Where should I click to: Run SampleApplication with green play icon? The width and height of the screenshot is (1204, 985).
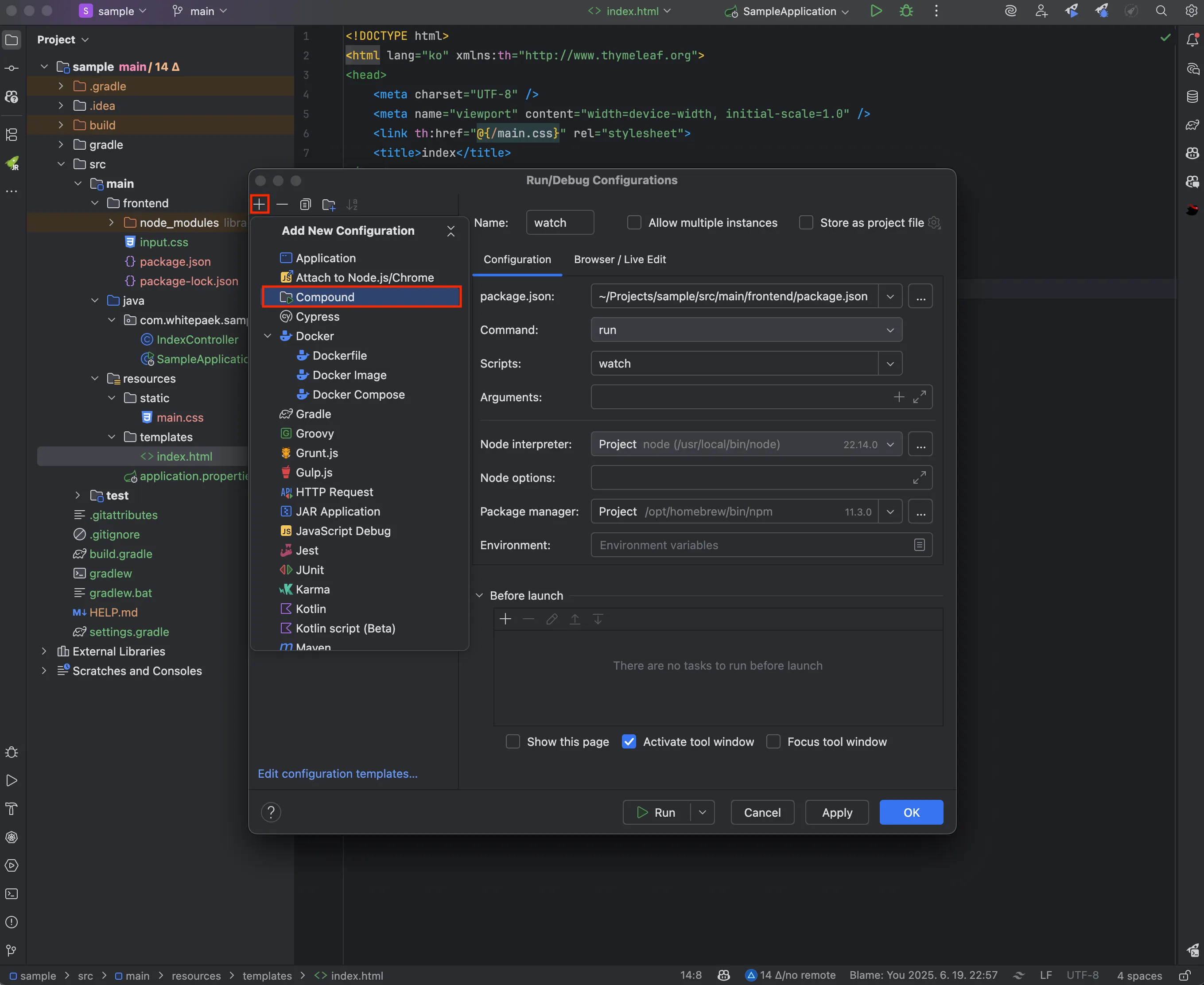(876, 11)
